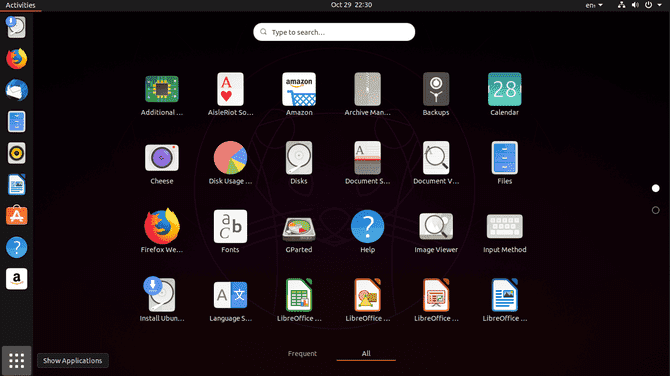Open Ubuntu Software from the dock
The width and height of the screenshot is (670, 376).
tap(16, 216)
